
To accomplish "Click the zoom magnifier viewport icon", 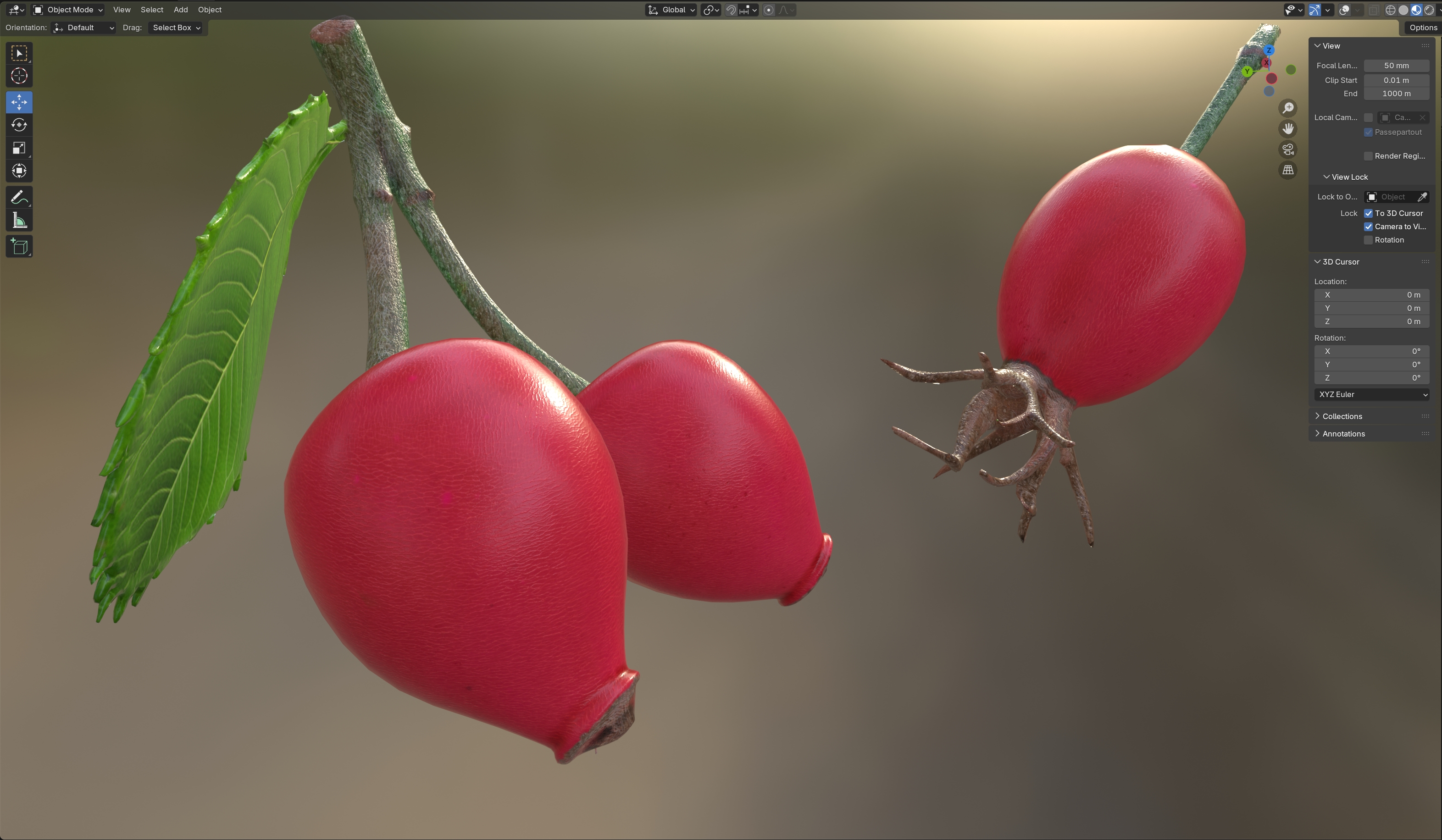I will tap(1287, 108).
